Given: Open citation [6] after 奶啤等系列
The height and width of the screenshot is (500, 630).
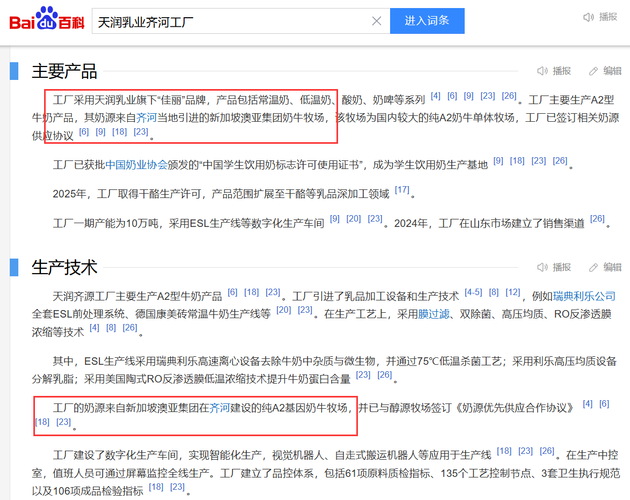Looking at the screenshot, I should click(452, 96).
